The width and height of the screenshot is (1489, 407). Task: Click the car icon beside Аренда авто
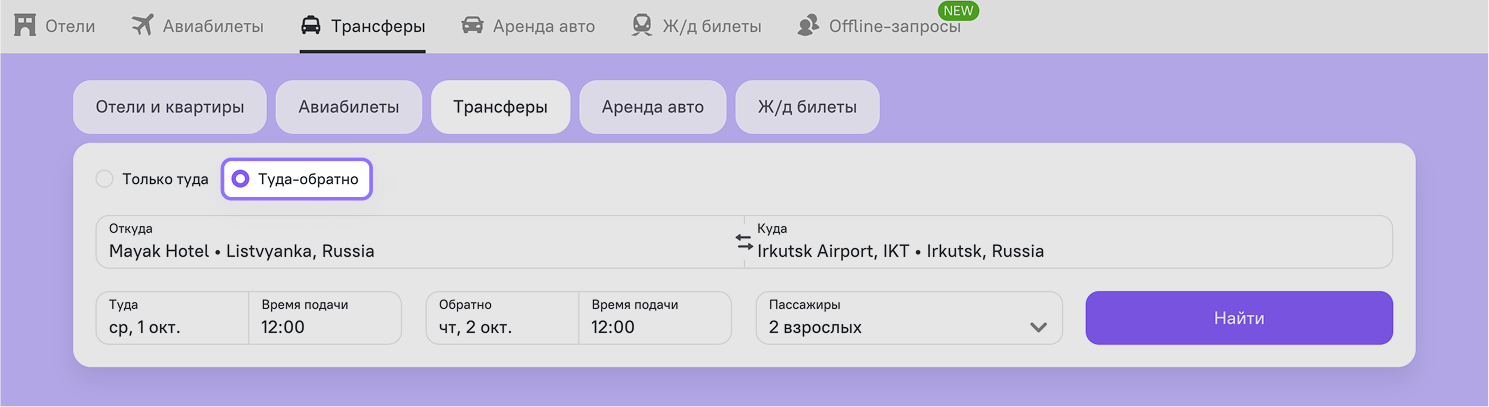click(472, 25)
